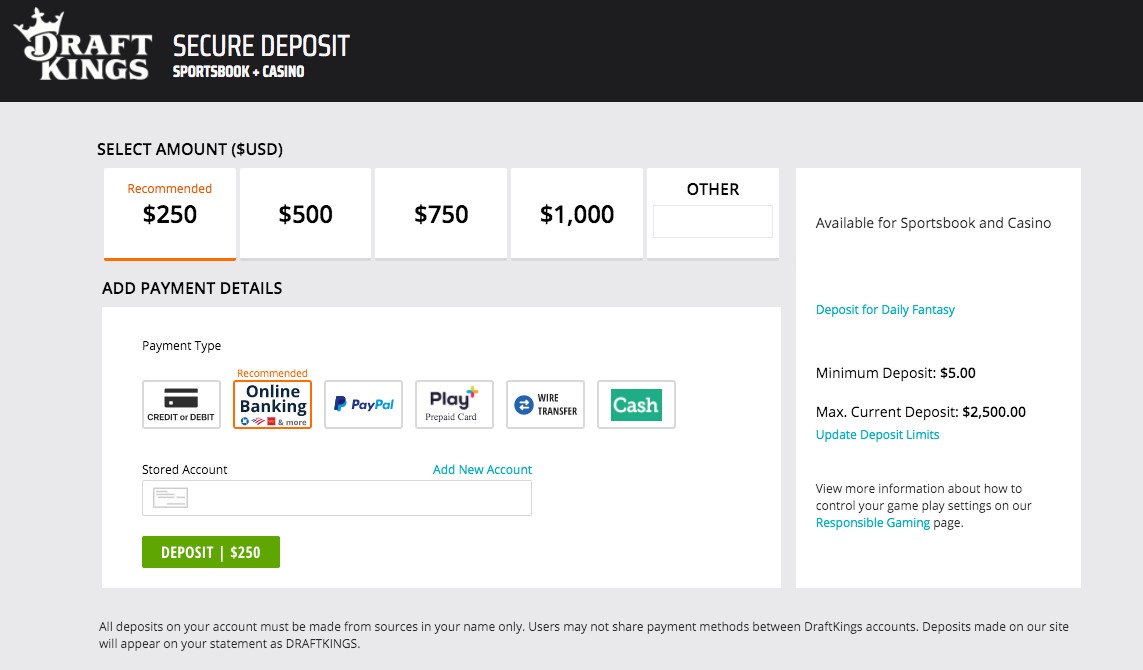Select the recommended $250 amount

click(170, 214)
